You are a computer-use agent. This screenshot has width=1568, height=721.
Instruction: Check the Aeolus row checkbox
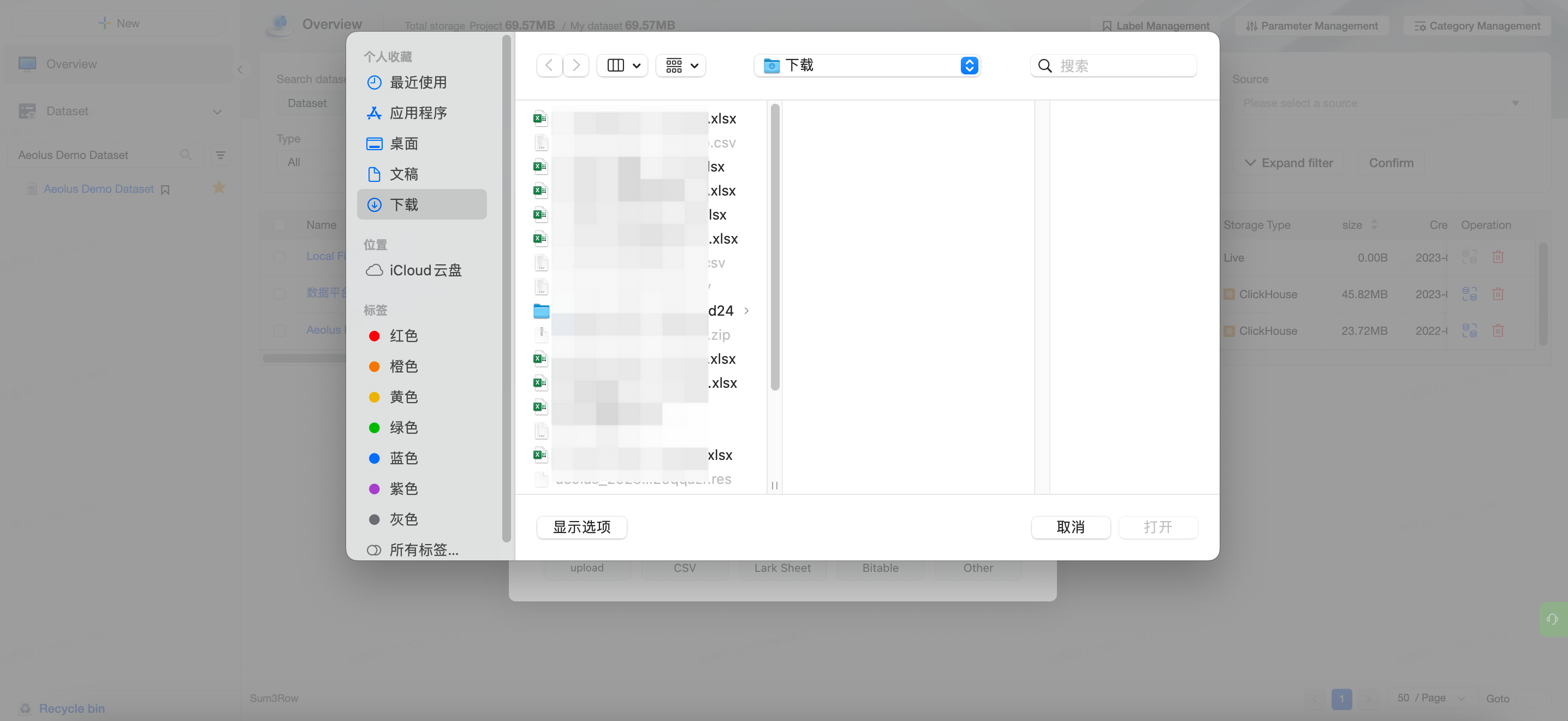click(280, 330)
